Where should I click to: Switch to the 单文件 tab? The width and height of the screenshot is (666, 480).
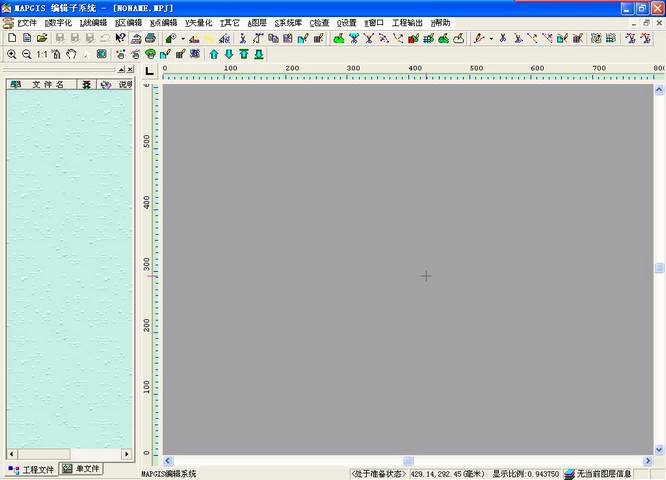point(81,469)
